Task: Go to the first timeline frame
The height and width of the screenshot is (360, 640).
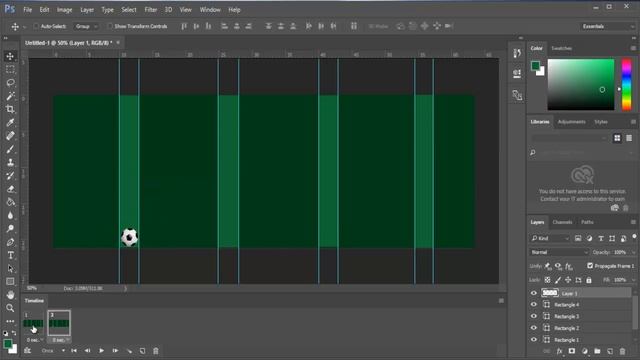Action: click(74, 351)
